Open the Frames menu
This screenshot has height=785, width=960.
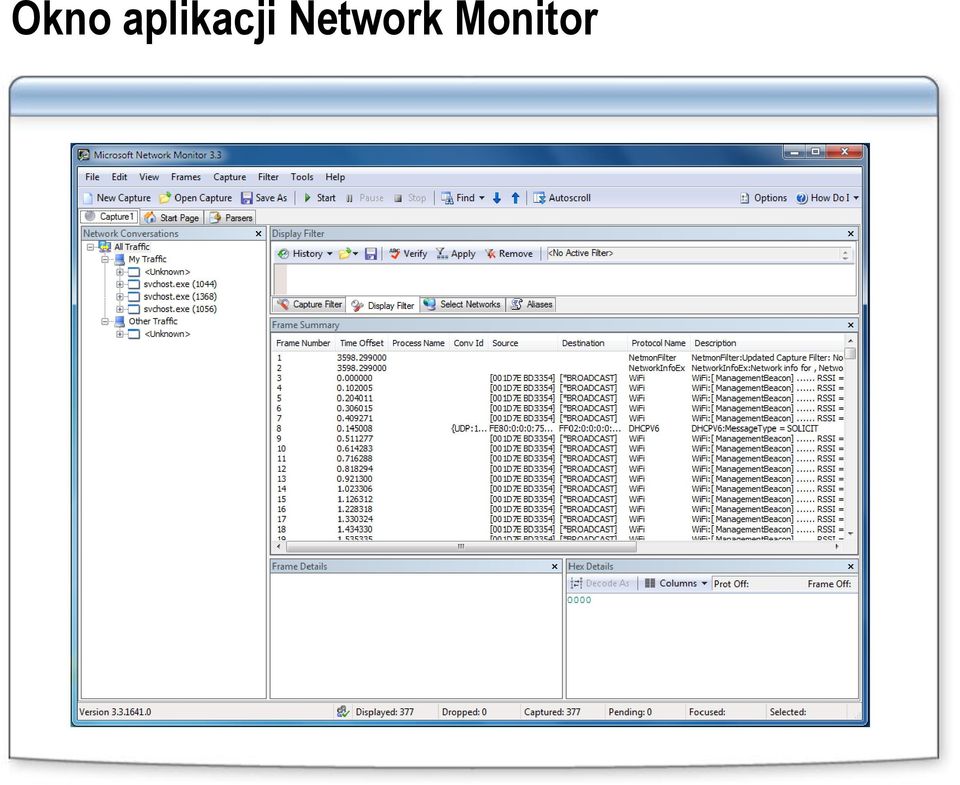coord(186,177)
